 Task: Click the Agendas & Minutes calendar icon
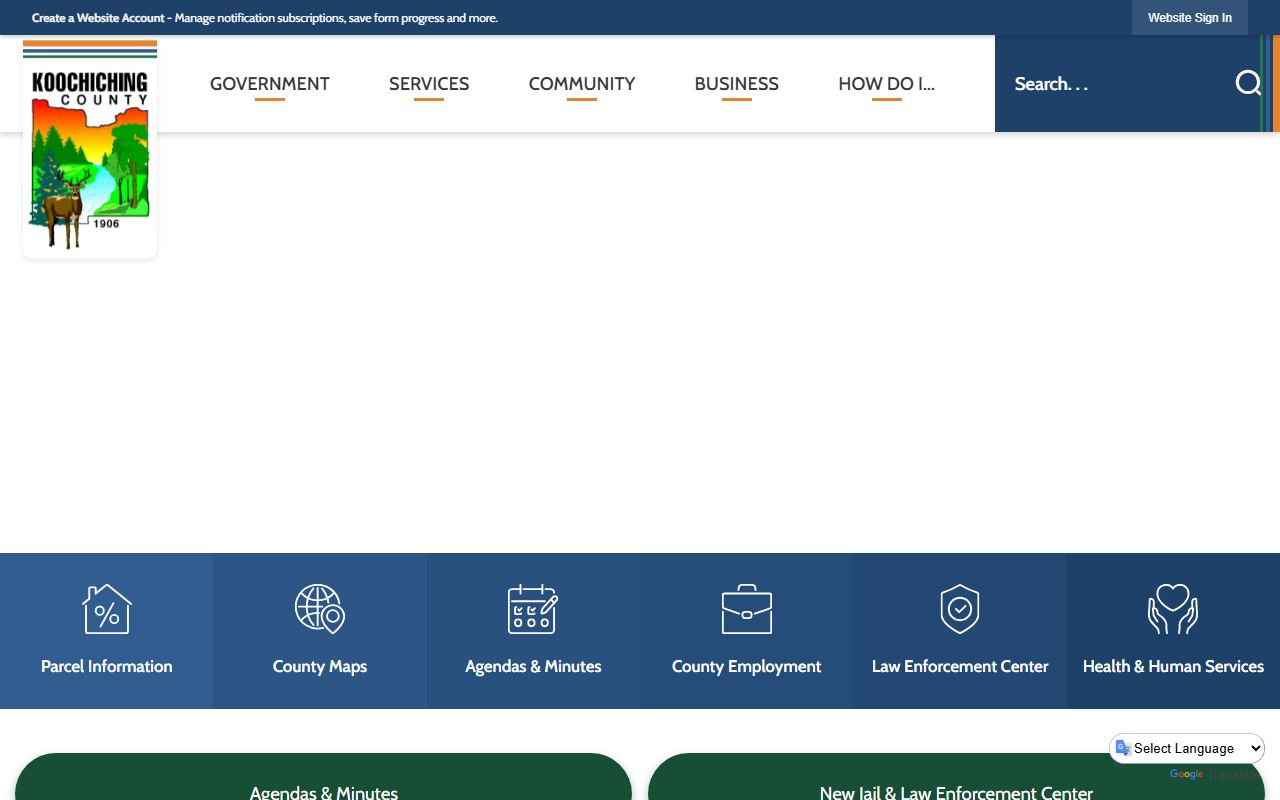pos(533,609)
